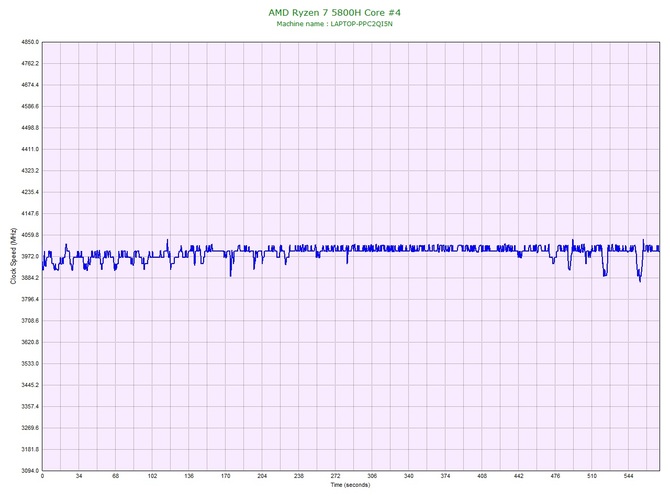The image size is (670, 502).
Task: Click the 4411.0 y-axis value
Action: tap(30, 150)
